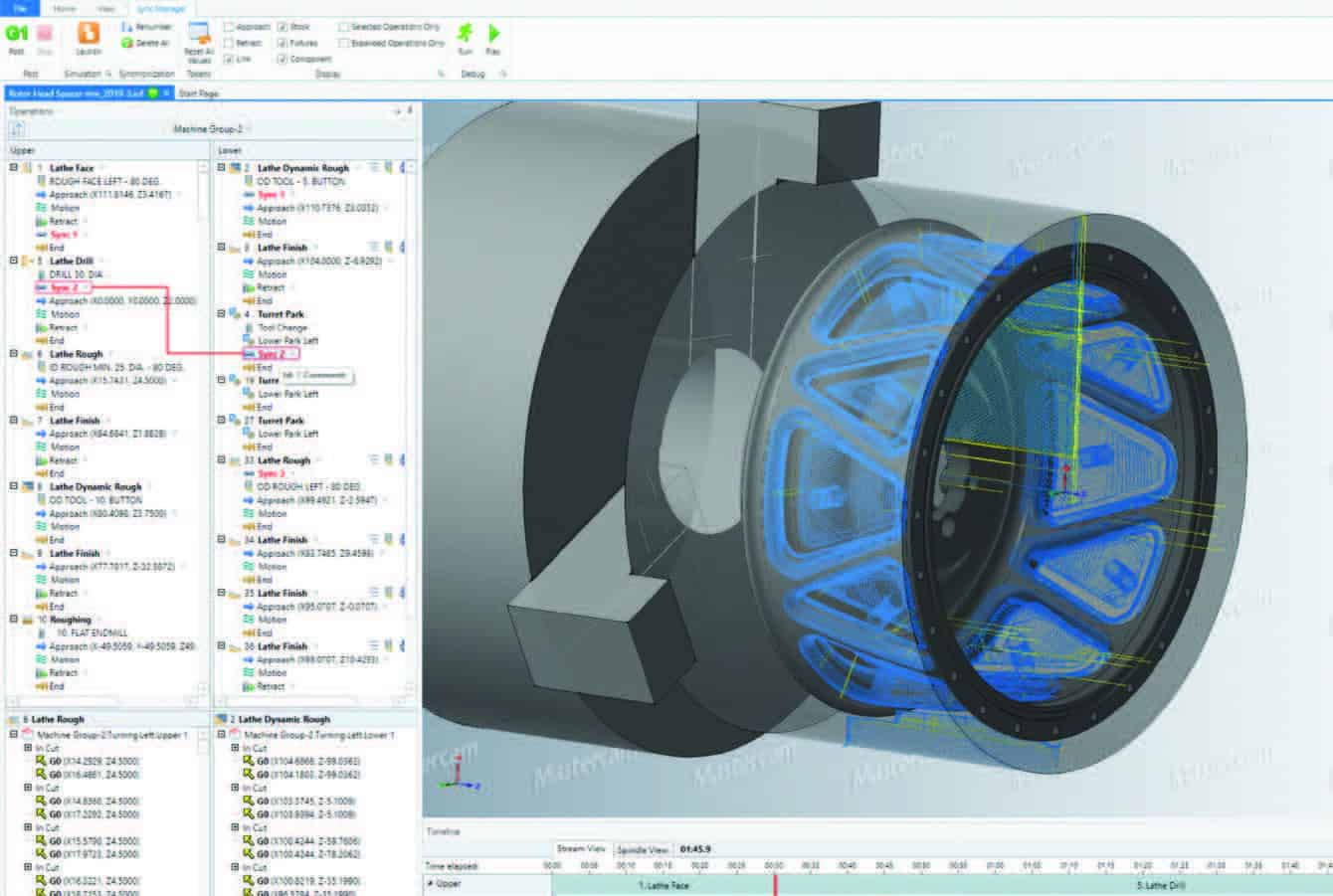Image resolution: width=1333 pixels, height=896 pixels.
Task: Uncheck the Stock display checkbox
Action: click(x=283, y=27)
